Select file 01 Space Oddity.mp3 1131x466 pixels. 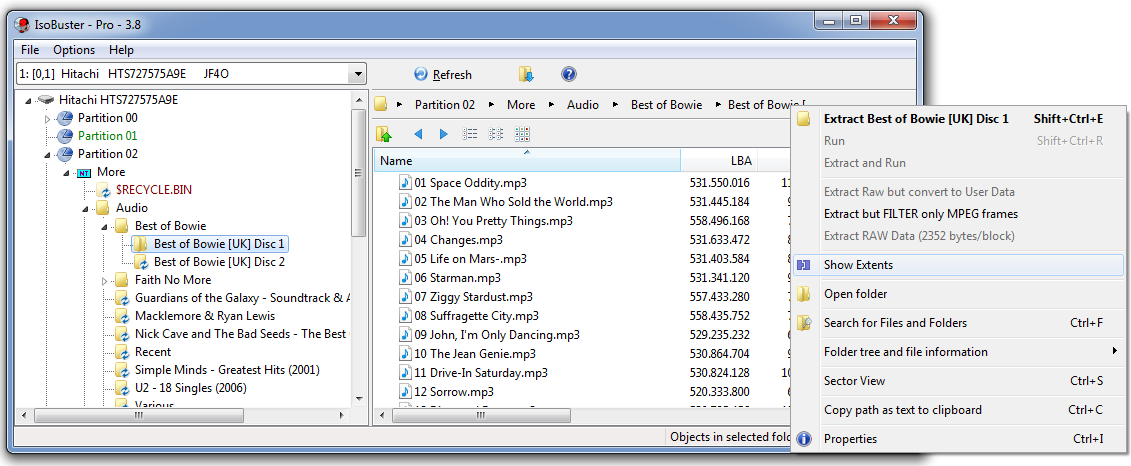coord(471,183)
